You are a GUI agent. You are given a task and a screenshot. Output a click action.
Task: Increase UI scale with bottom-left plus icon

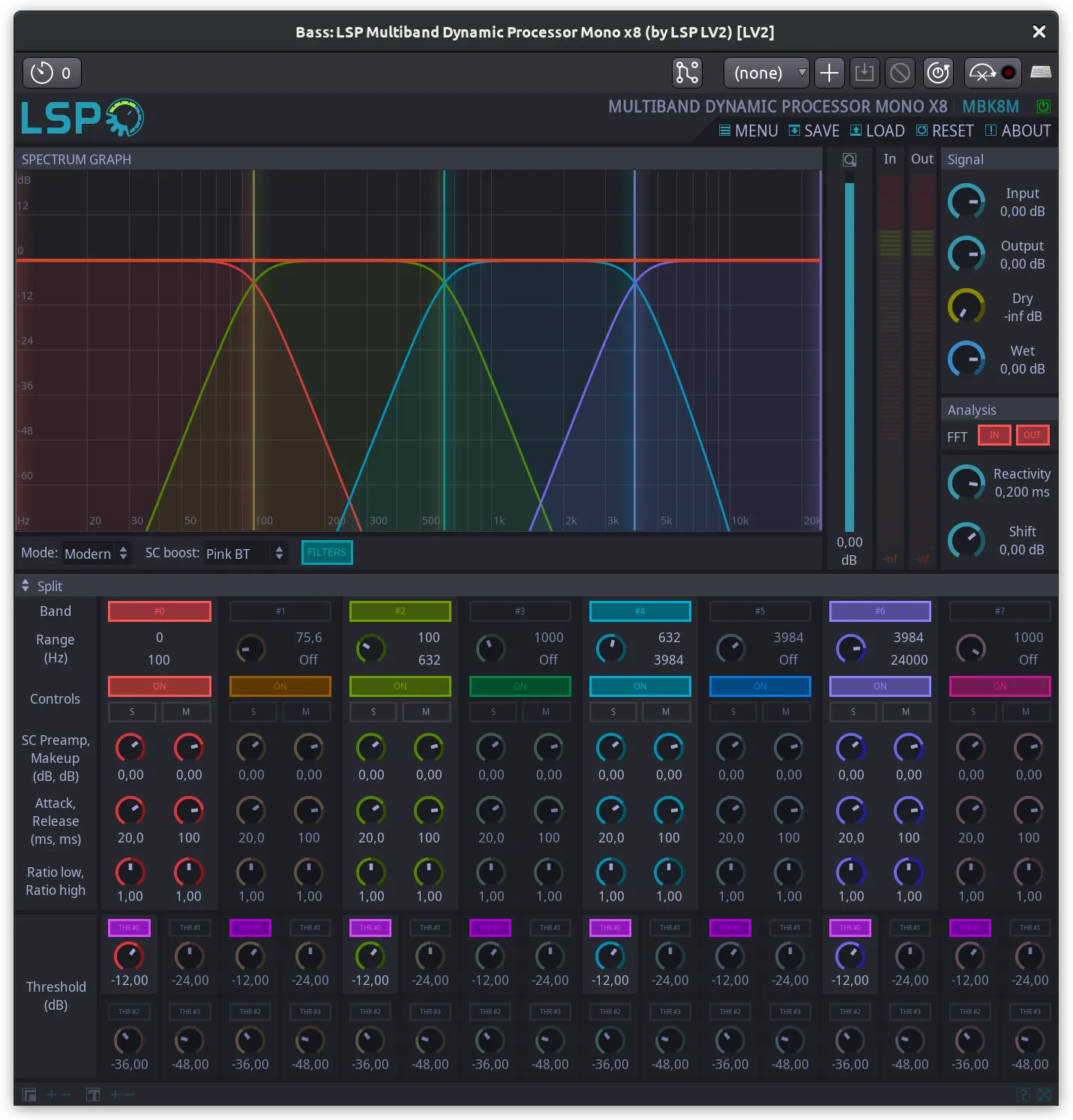coord(52,1094)
